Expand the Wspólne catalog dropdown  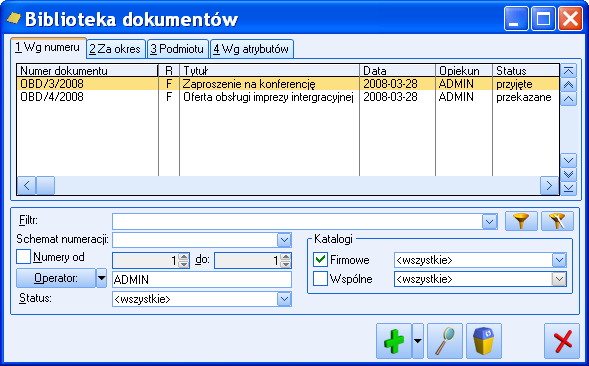[x=559, y=279]
